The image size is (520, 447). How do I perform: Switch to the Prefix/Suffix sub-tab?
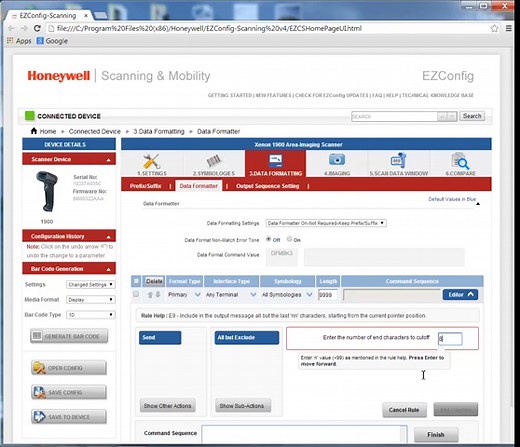click(146, 186)
